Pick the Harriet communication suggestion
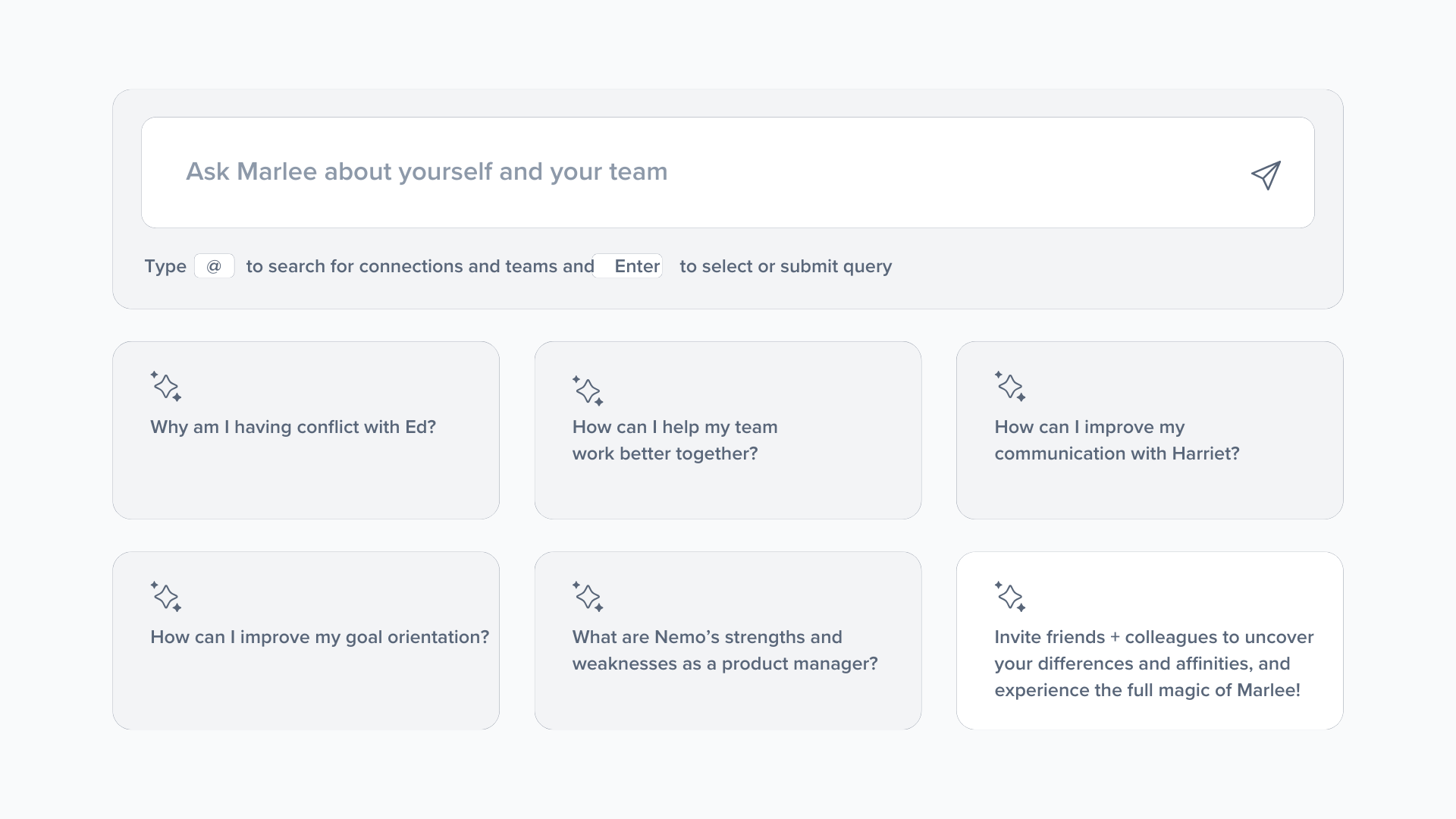Viewport: 1456px width, 819px height. (1116, 440)
